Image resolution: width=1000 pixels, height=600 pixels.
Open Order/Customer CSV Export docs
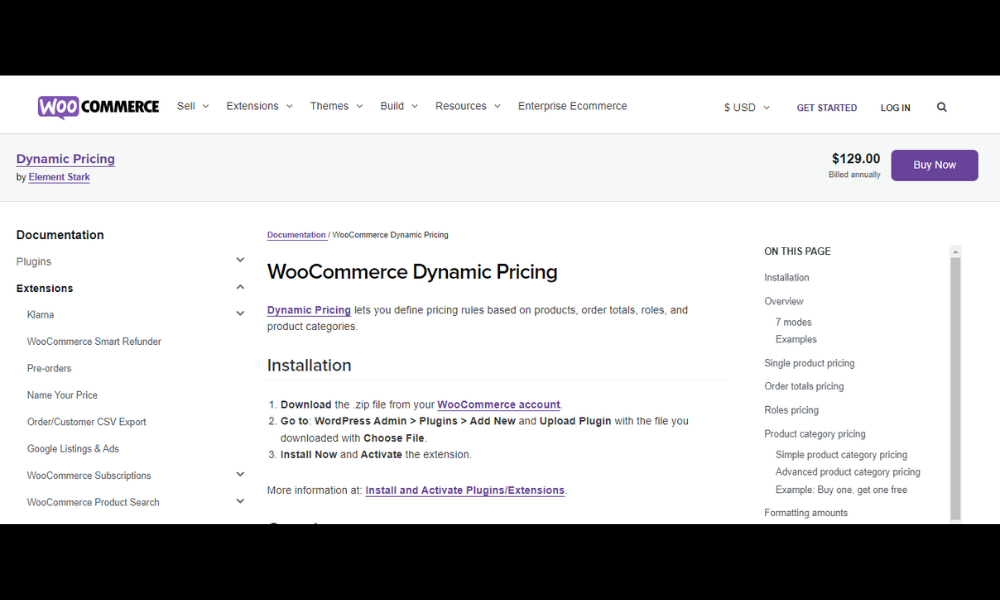tap(86, 422)
